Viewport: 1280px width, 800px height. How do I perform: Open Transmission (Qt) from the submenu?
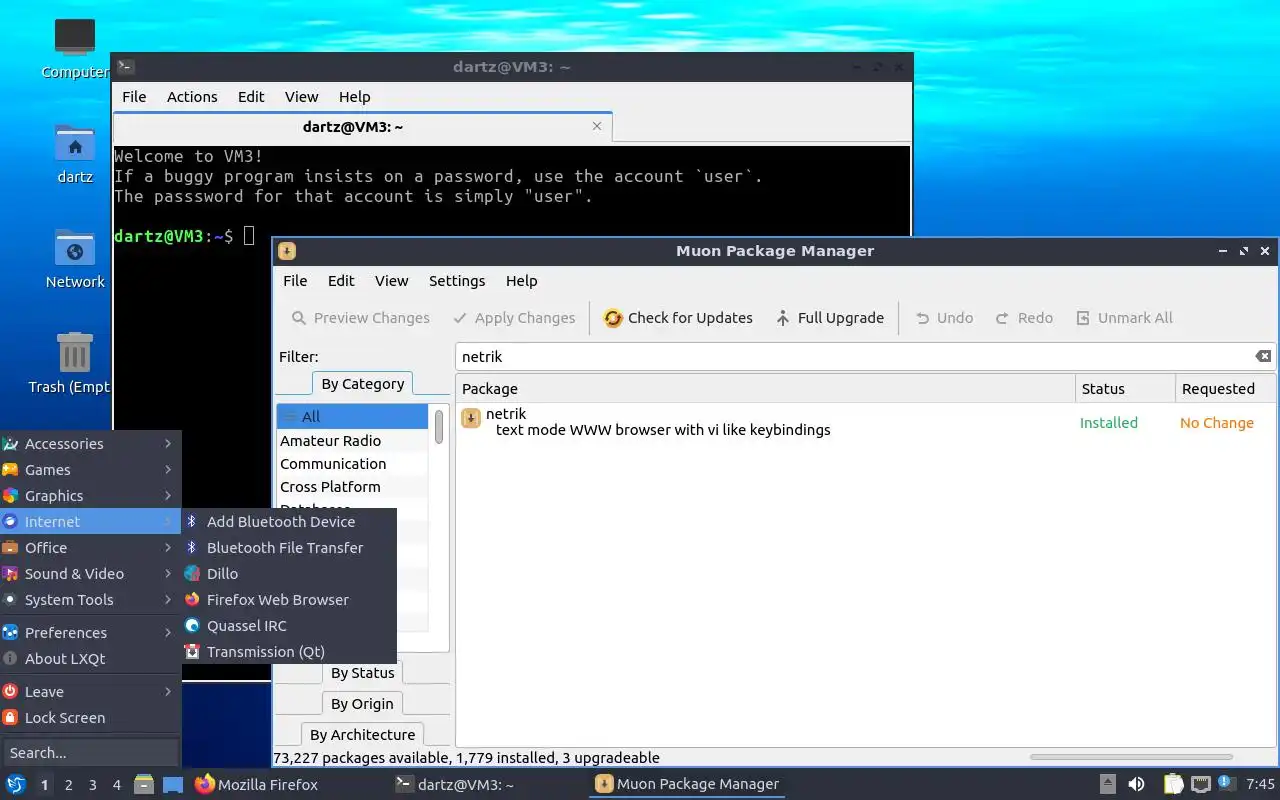289,652
